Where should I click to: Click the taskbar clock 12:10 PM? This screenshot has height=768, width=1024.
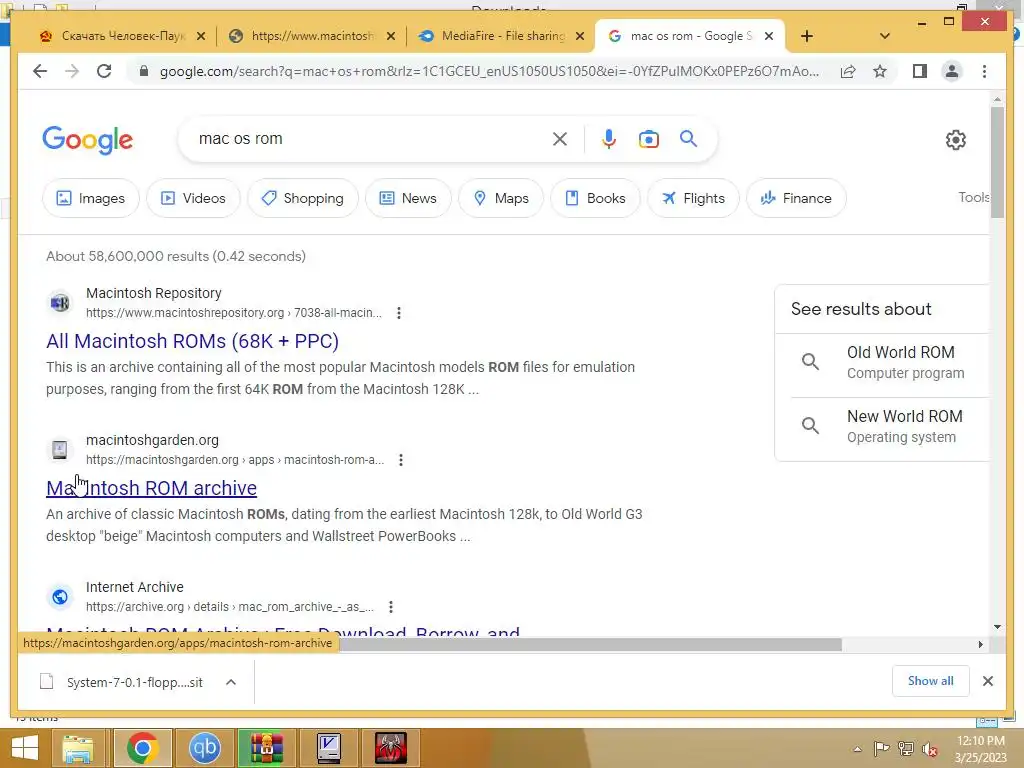pyautogui.click(x=980, y=748)
